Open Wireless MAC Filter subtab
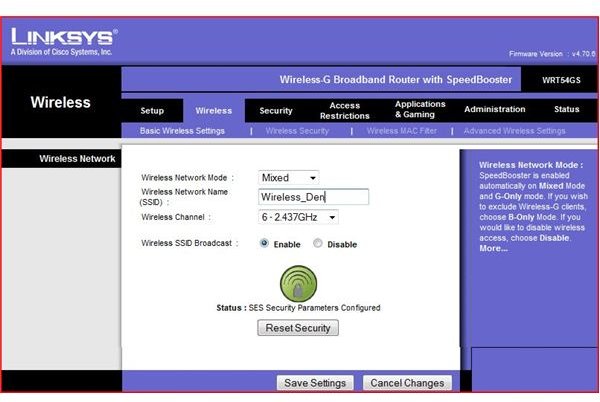This screenshot has height=402, width=600. [x=401, y=131]
